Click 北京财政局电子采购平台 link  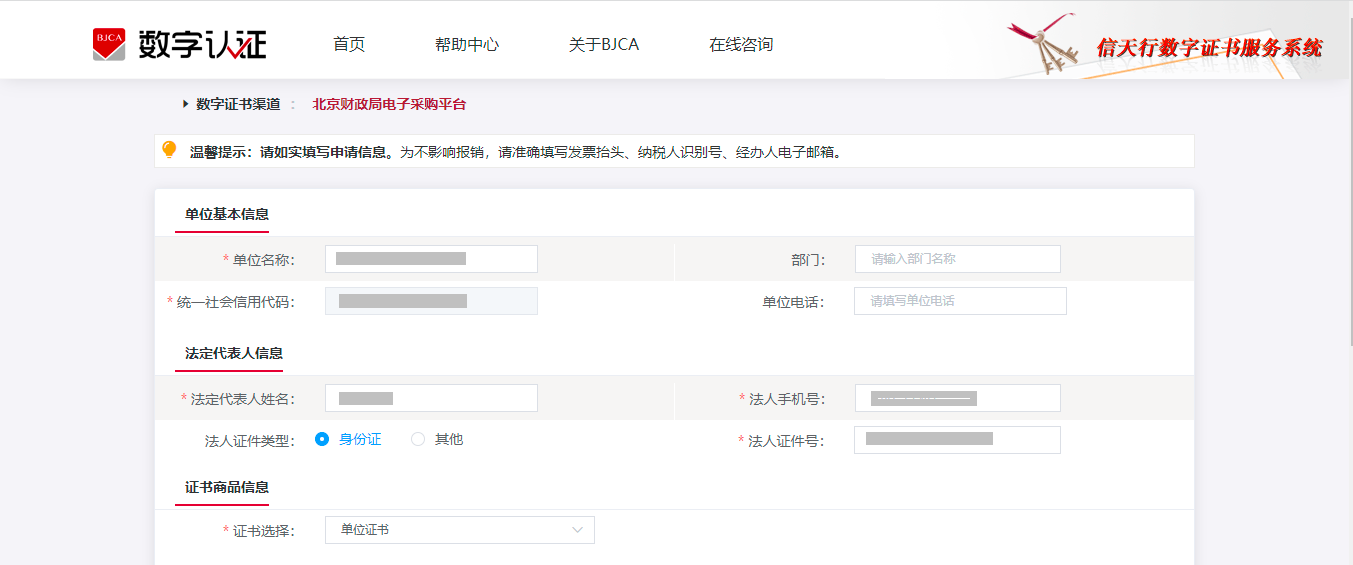[389, 104]
